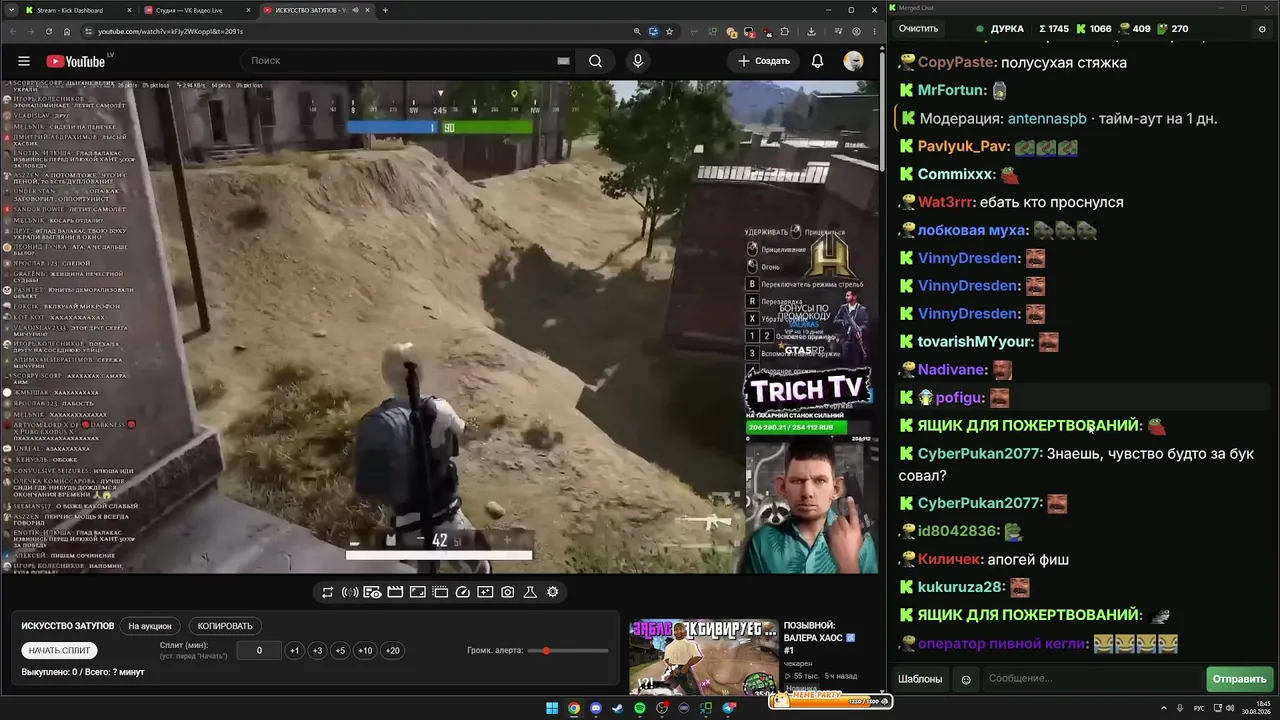Image resolution: width=1280 pixels, height=720 pixels.
Task: Click the На аукцион button
Action: tap(150, 626)
